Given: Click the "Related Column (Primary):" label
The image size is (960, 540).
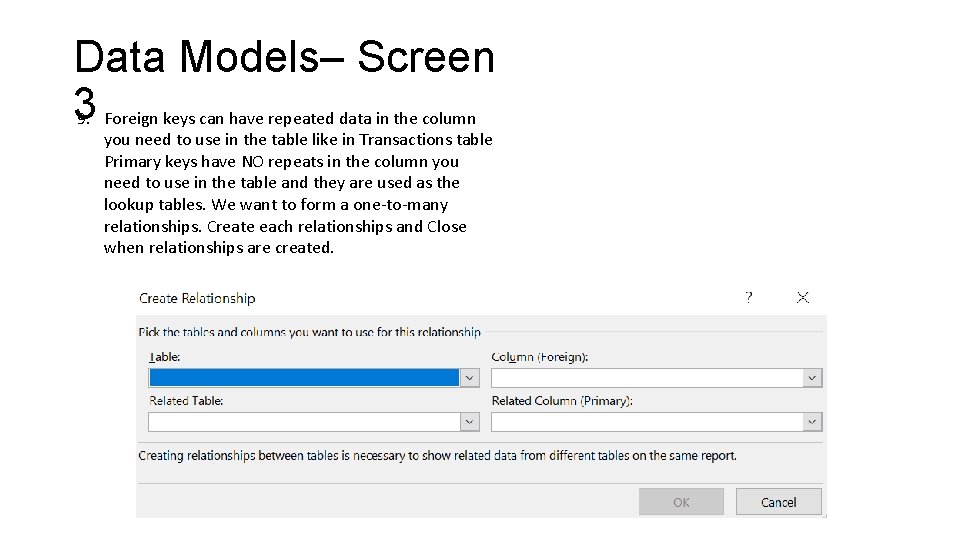Looking at the screenshot, I should [562, 401].
